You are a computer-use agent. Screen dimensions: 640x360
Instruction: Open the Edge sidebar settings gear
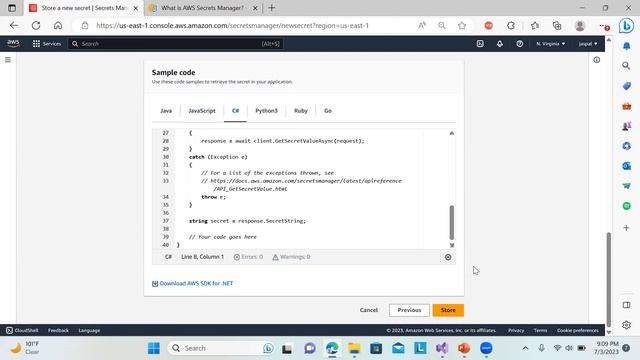(627, 325)
